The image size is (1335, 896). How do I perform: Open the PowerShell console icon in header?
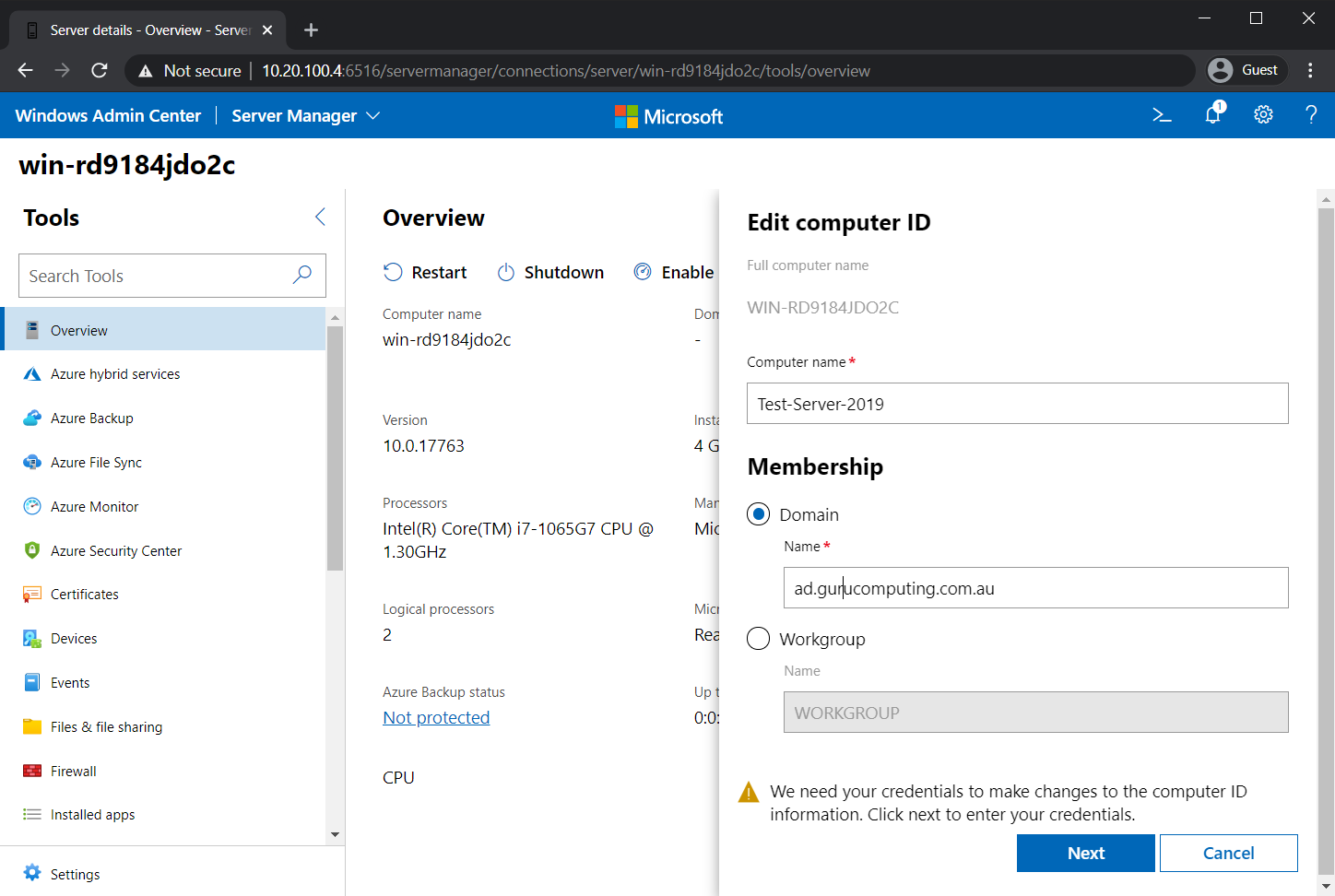pos(1162,115)
